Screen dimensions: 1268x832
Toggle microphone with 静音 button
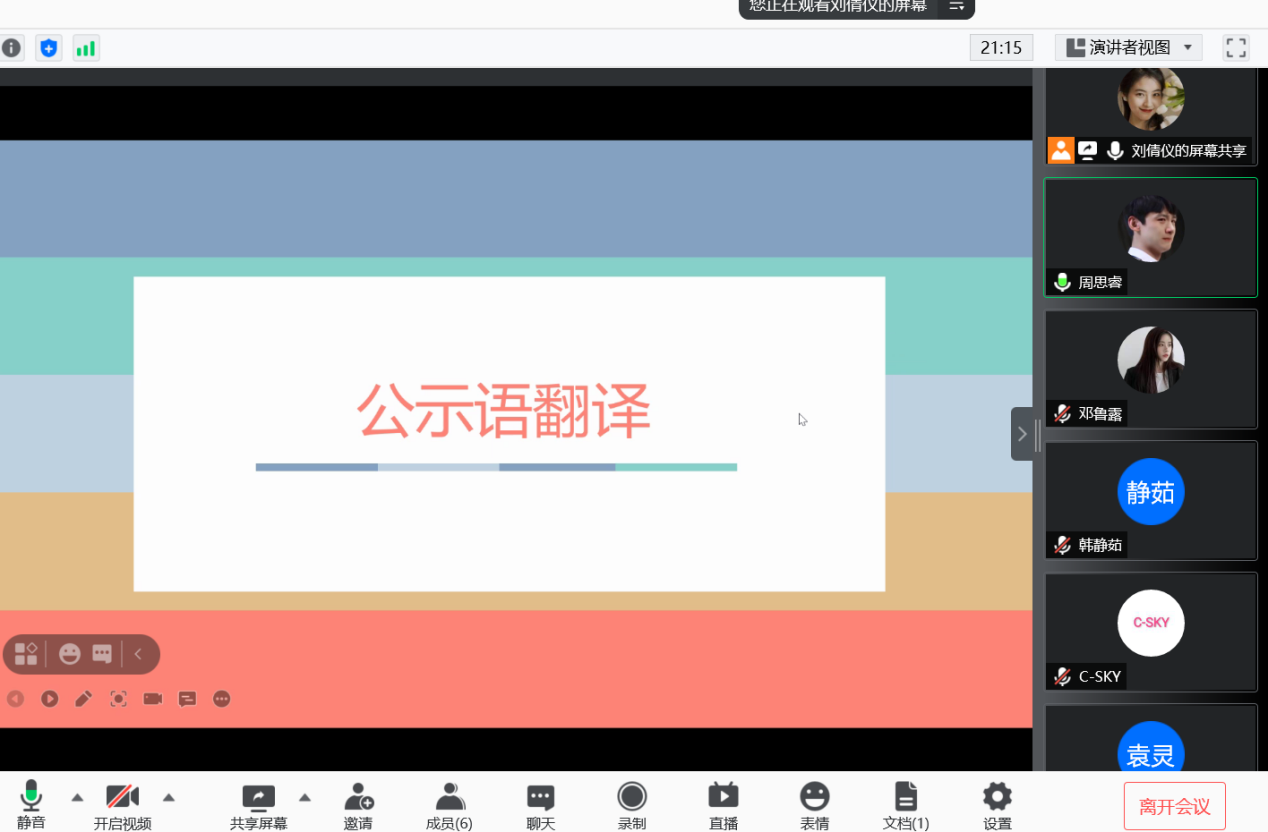(x=31, y=805)
